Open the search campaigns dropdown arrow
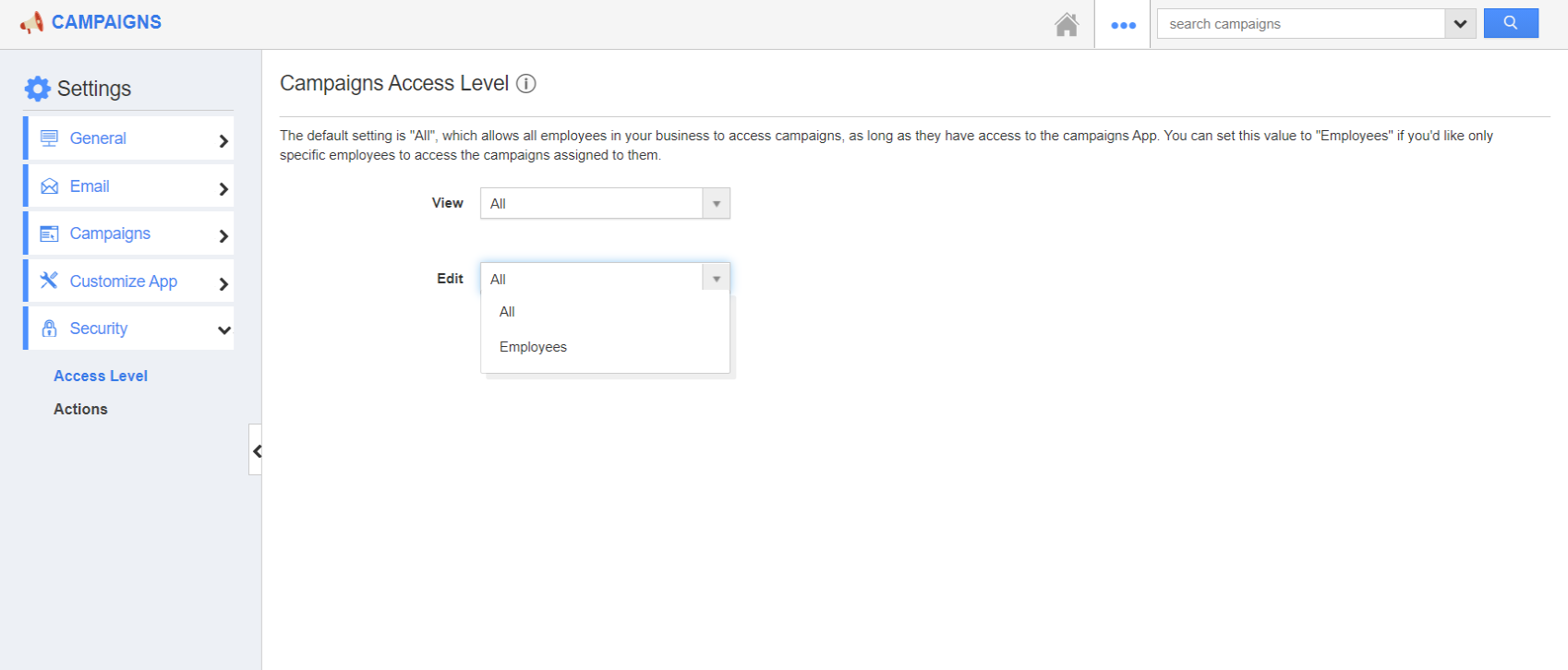1568x670 pixels. point(1459,24)
